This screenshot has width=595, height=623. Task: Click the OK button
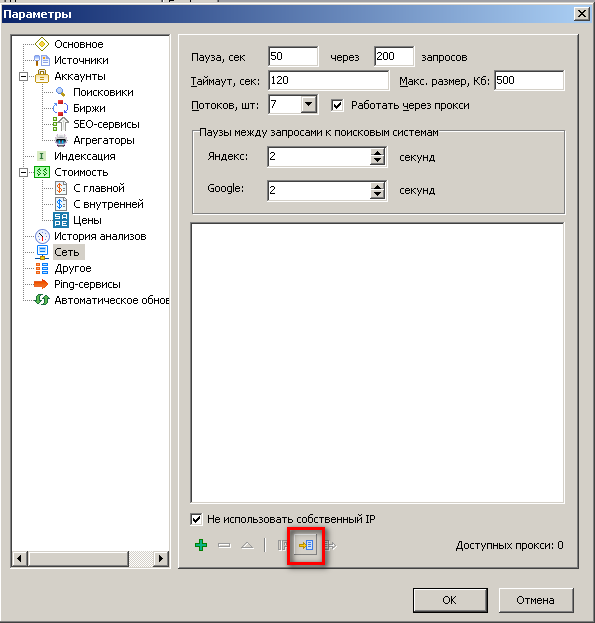450,600
